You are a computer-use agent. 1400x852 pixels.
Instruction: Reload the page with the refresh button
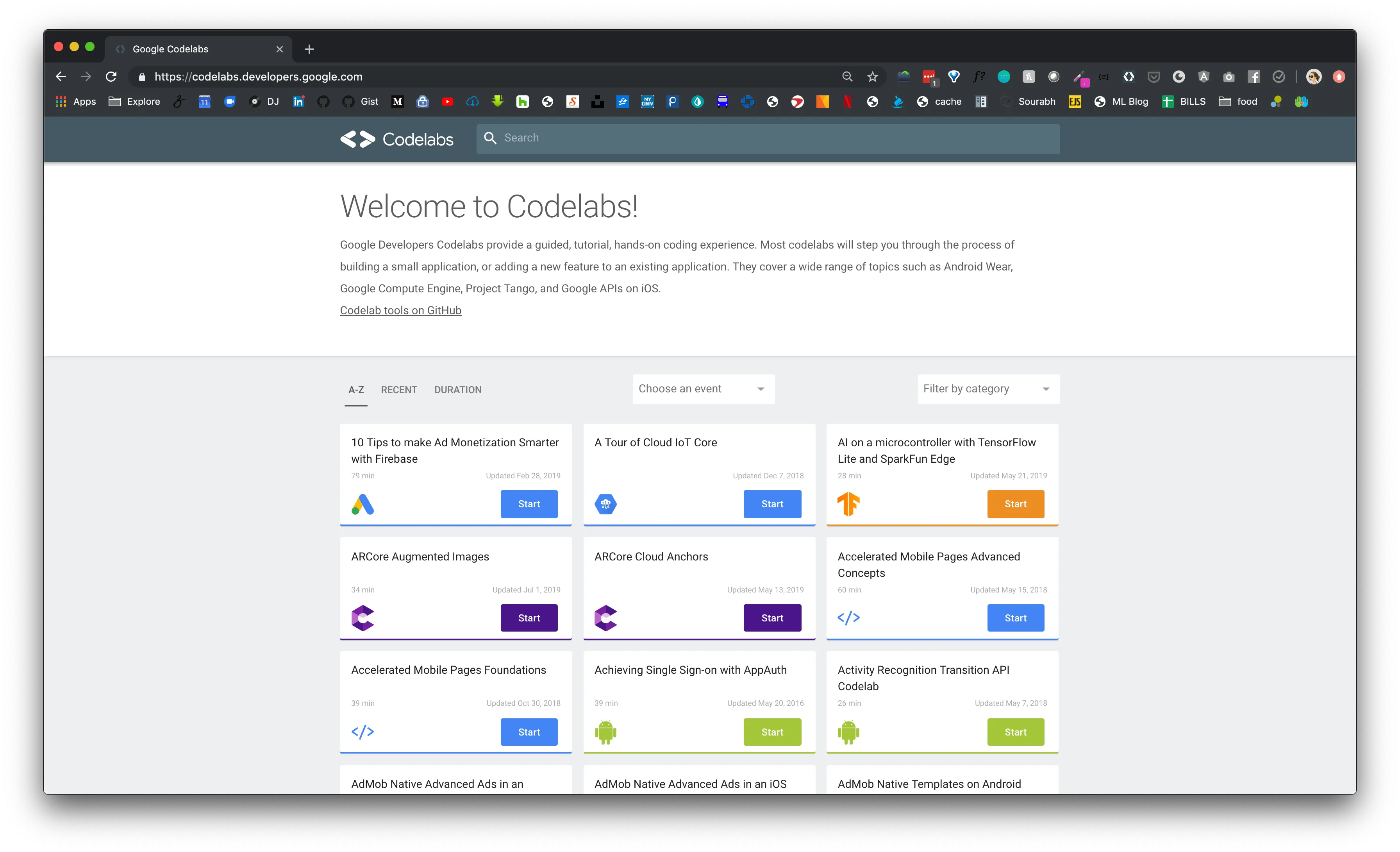111,77
